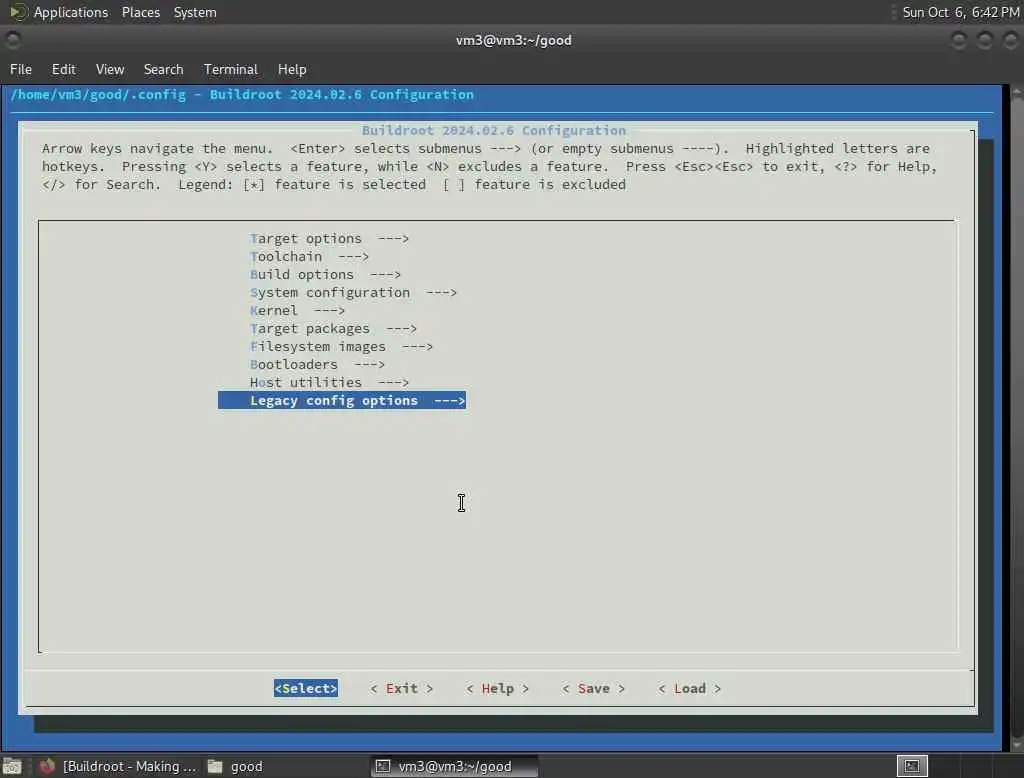The width and height of the screenshot is (1024, 778).
Task: Open highlighted Legacy config options entry
Action: 342,400
